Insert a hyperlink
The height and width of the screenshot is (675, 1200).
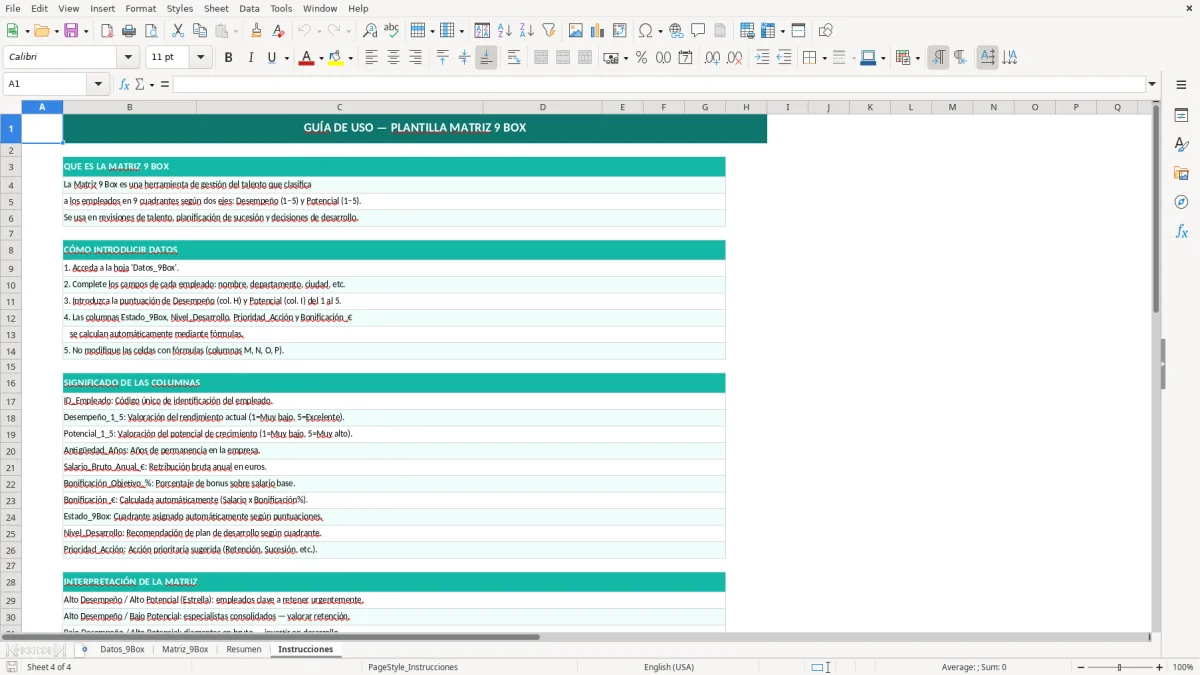click(x=676, y=31)
